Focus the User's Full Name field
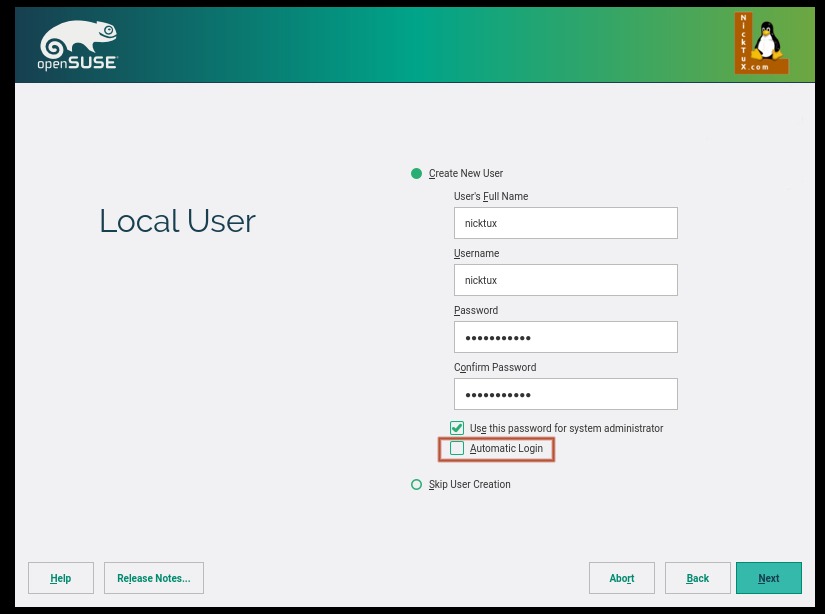825x614 pixels. [x=565, y=223]
